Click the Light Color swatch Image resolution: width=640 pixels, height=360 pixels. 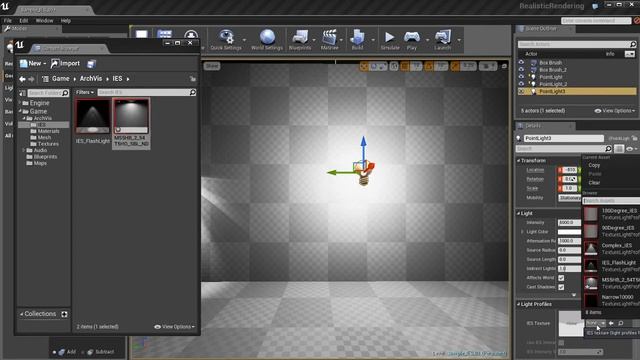tap(569, 232)
